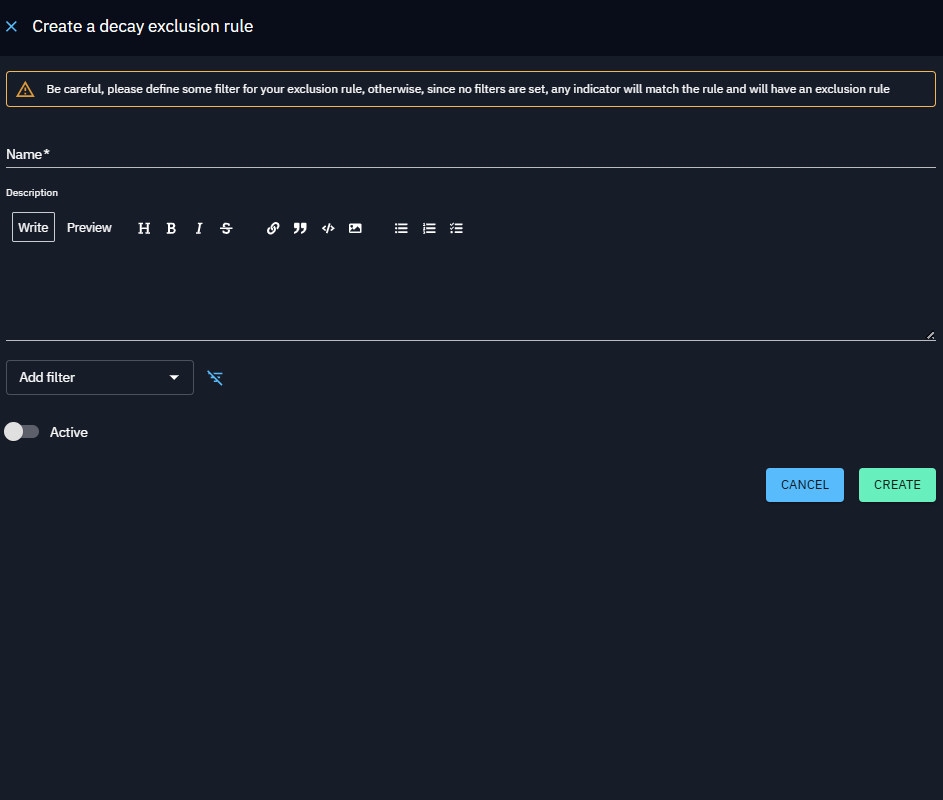
Task: Add an unordered bullet list
Action: point(401,228)
